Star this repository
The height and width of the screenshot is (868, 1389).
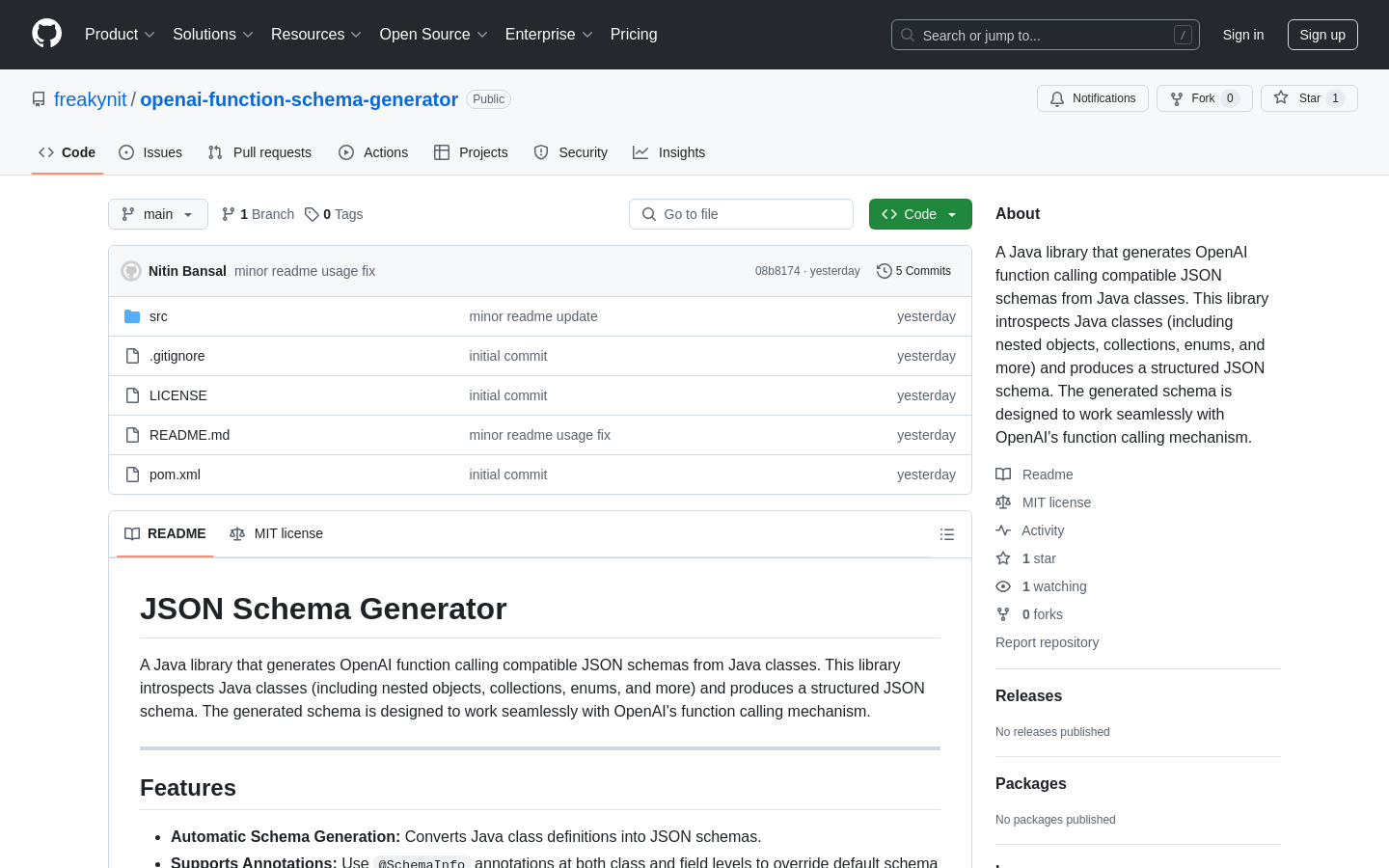(1309, 98)
